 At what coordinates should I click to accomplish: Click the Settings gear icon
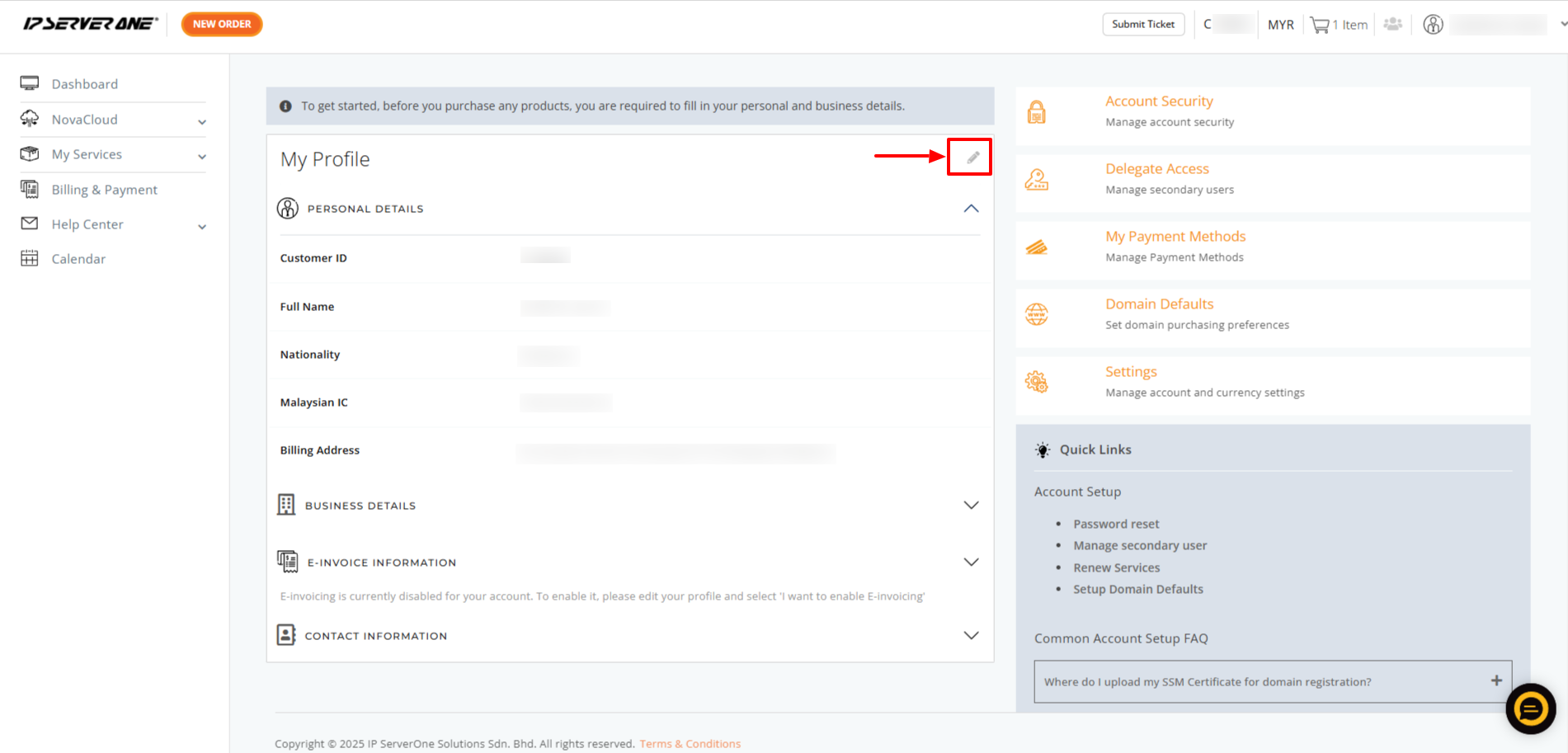pyautogui.click(x=1037, y=382)
